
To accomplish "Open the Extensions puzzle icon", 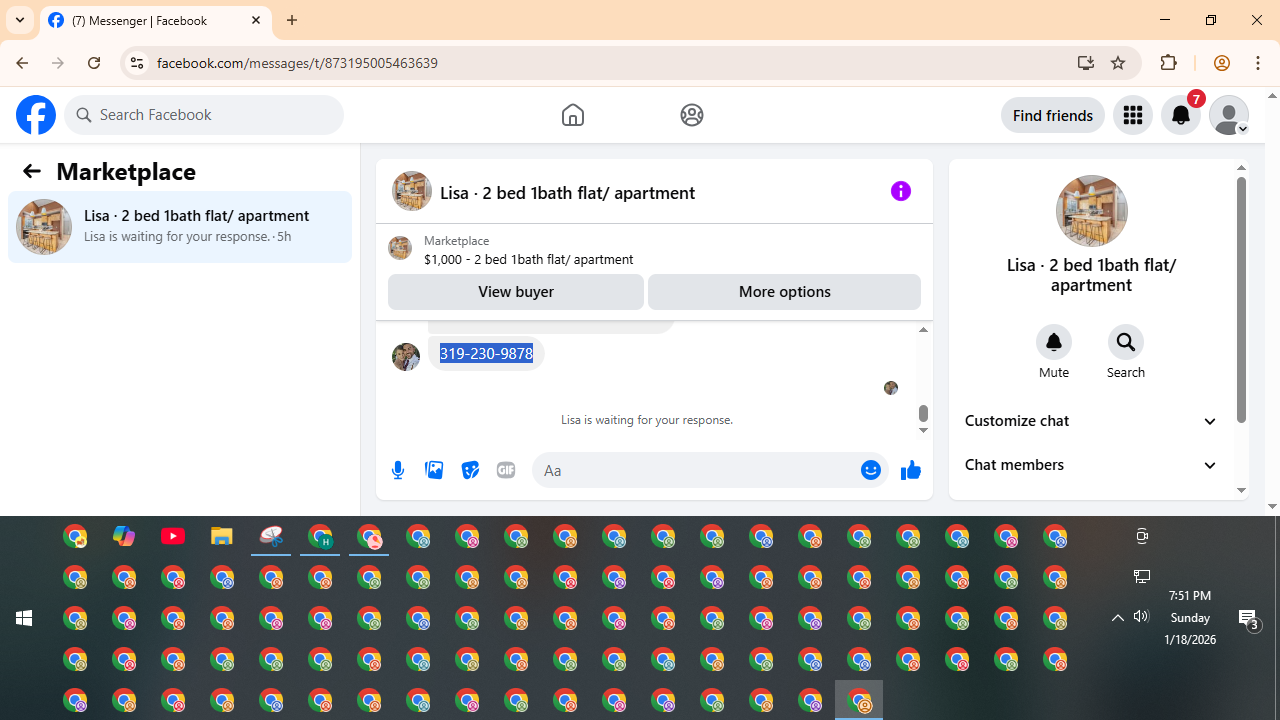I will point(1169,63).
